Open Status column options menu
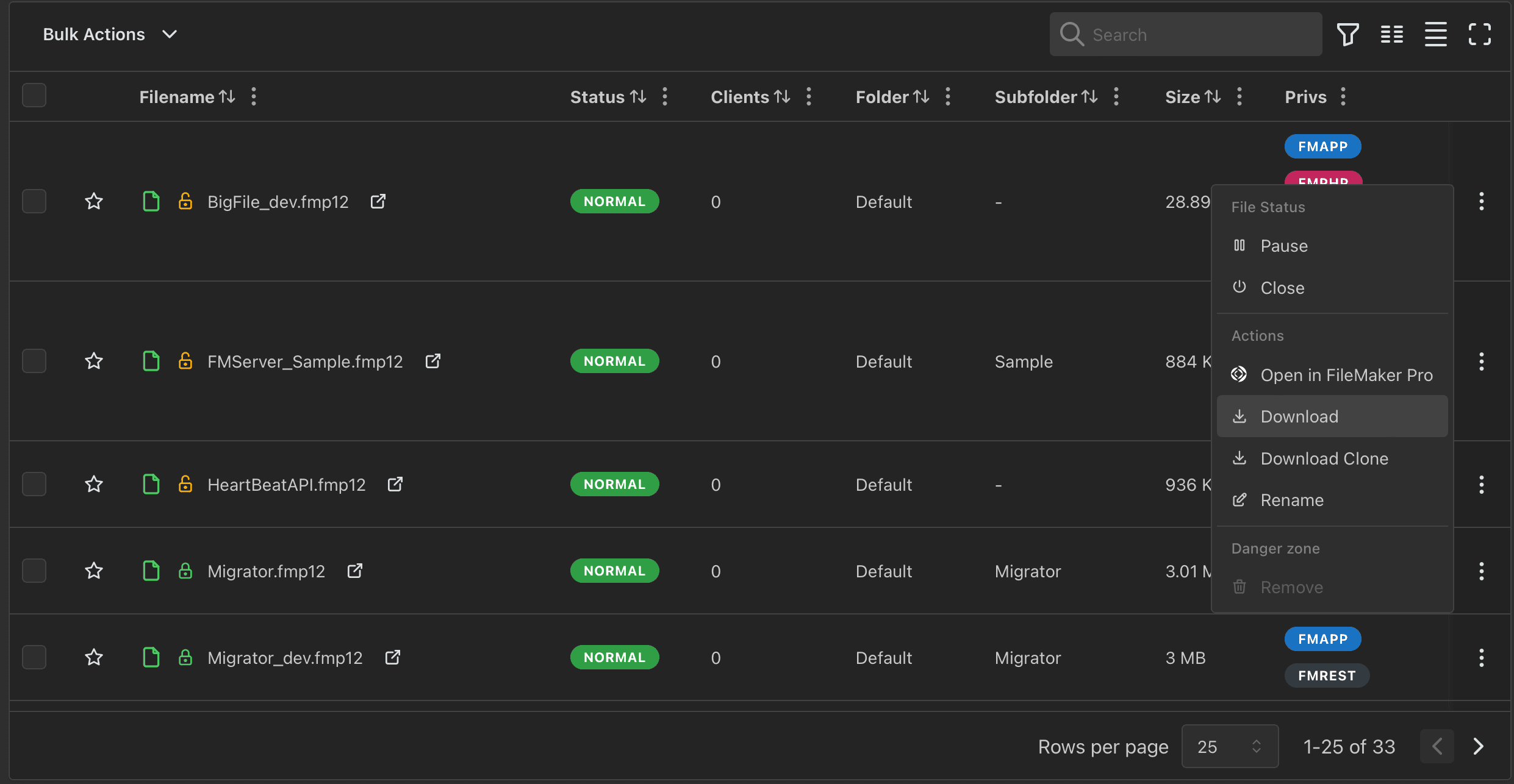The height and width of the screenshot is (784, 1514). 665,96
